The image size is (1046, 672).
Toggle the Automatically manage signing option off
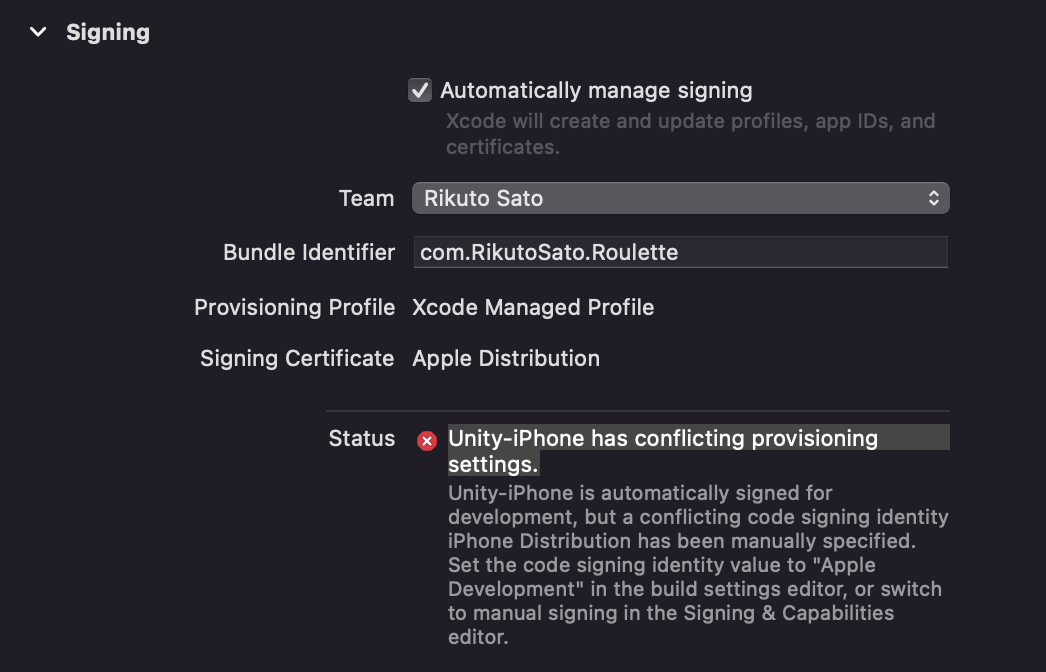click(x=419, y=89)
